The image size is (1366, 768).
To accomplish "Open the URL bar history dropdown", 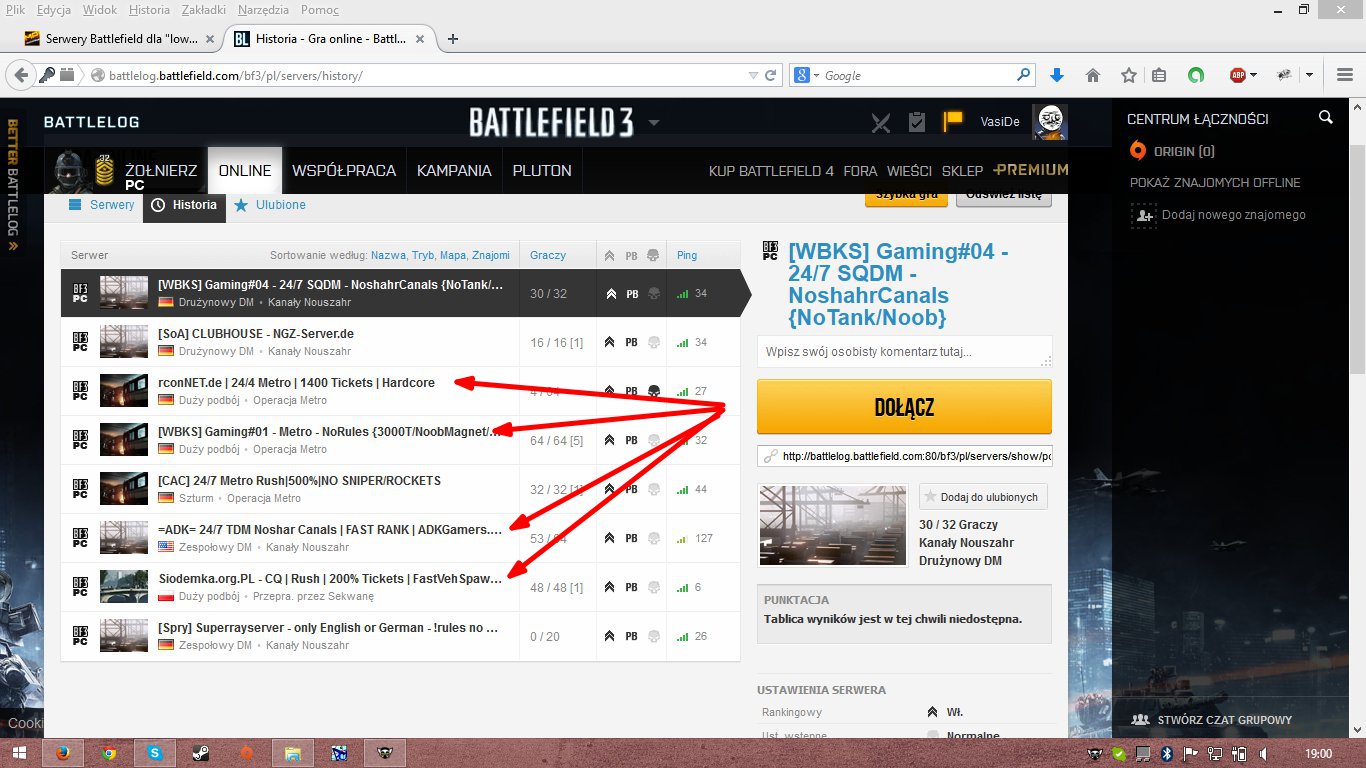I will pos(753,75).
